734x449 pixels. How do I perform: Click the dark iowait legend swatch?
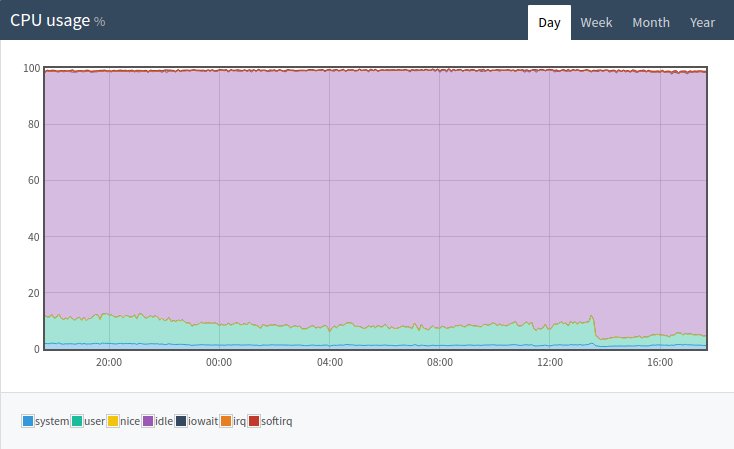[181, 421]
